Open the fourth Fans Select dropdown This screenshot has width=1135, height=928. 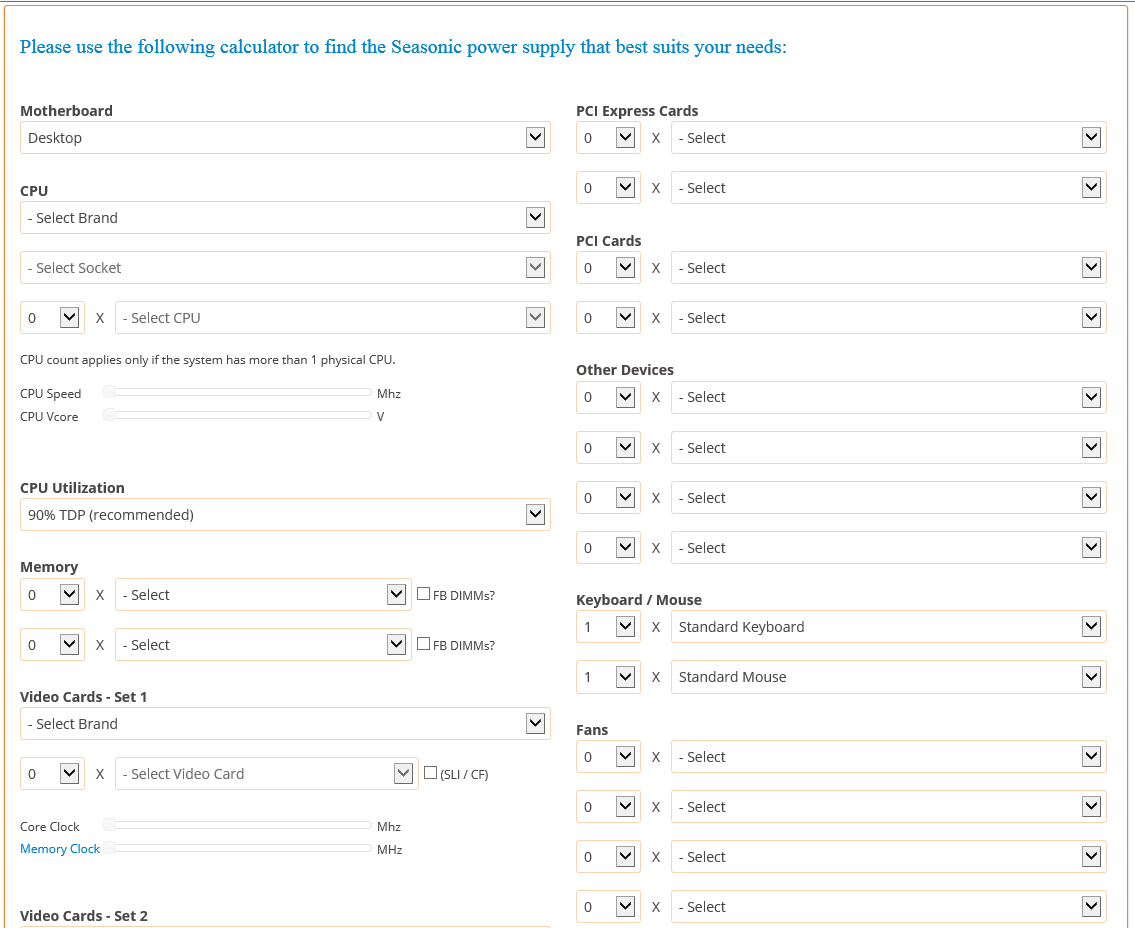[x=889, y=907]
